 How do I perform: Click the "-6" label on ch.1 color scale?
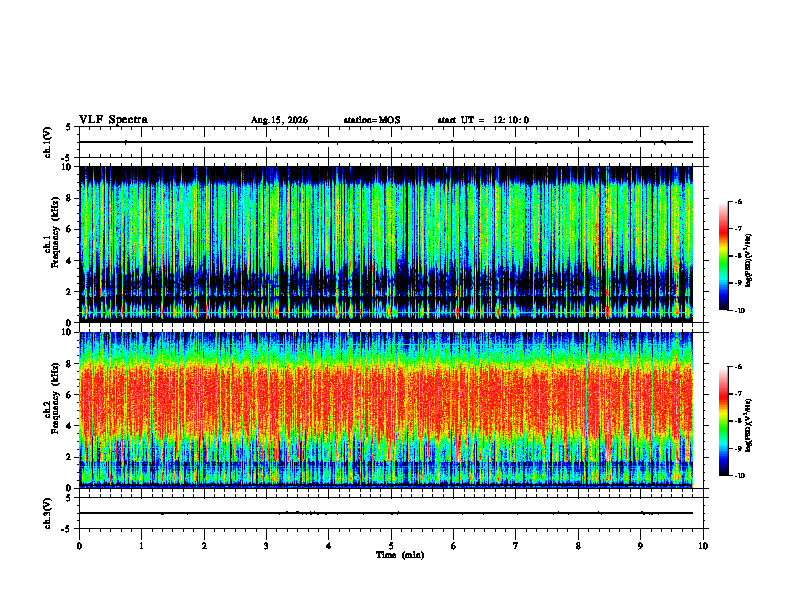coord(738,202)
